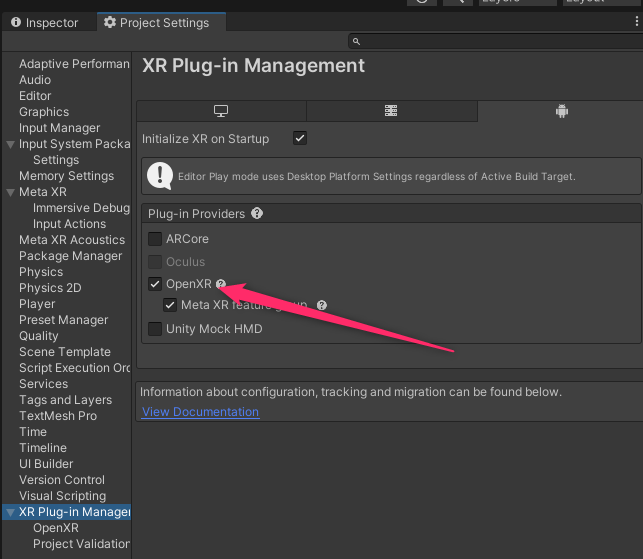Select Preset Manager entry
643x559 pixels.
pyautogui.click(x=64, y=320)
